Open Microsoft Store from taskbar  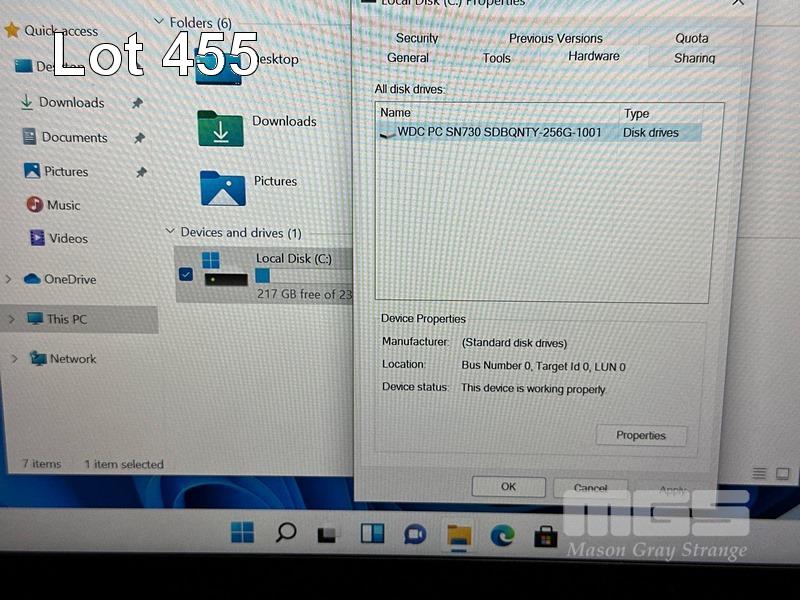545,536
